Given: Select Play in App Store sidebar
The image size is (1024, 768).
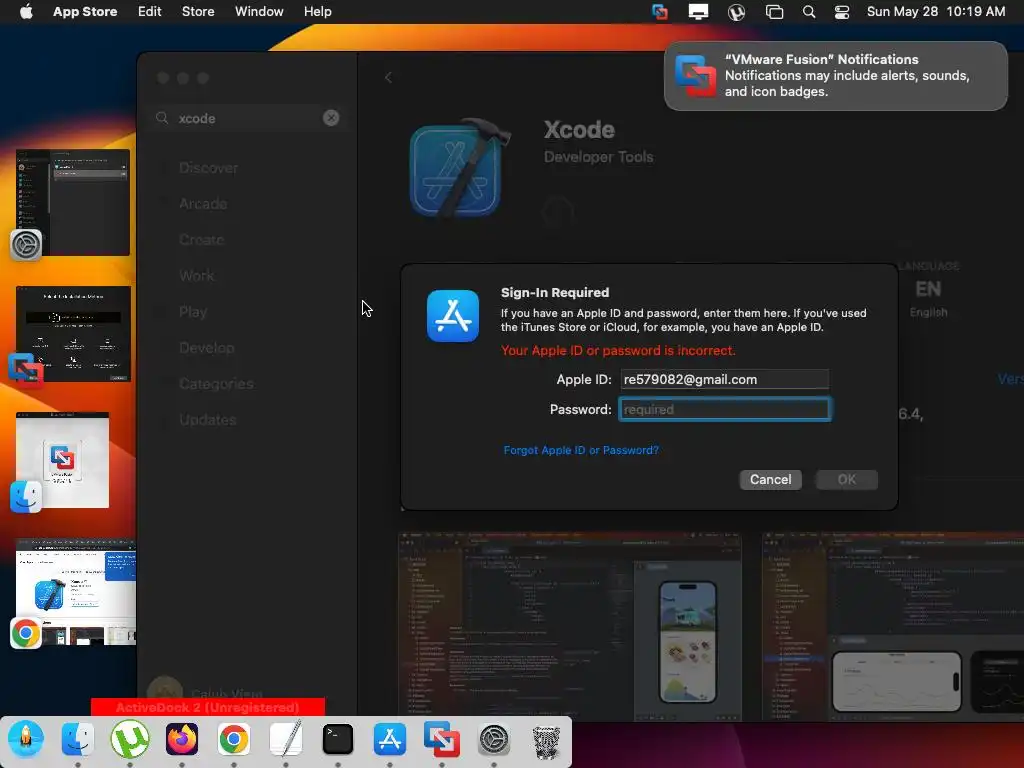Looking at the screenshot, I should (193, 312).
